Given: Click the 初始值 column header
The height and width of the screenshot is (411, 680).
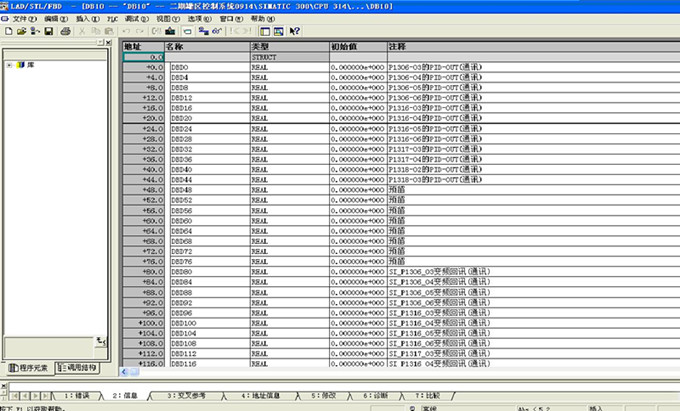Looking at the screenshot, I should [358, 46].
